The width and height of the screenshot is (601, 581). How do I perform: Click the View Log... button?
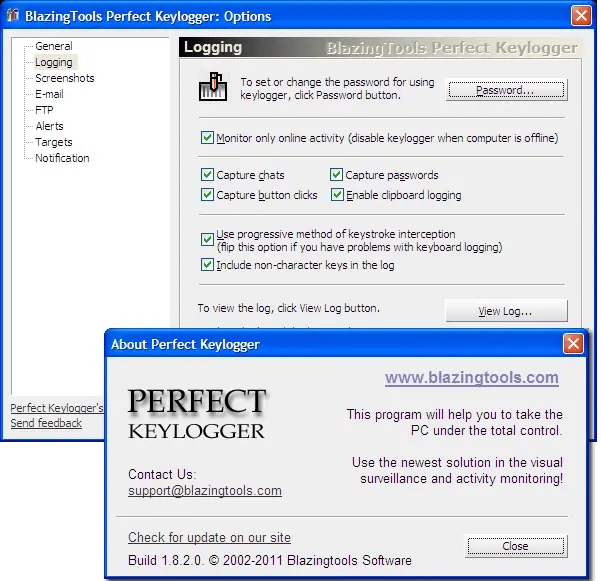tap(505, 311)
